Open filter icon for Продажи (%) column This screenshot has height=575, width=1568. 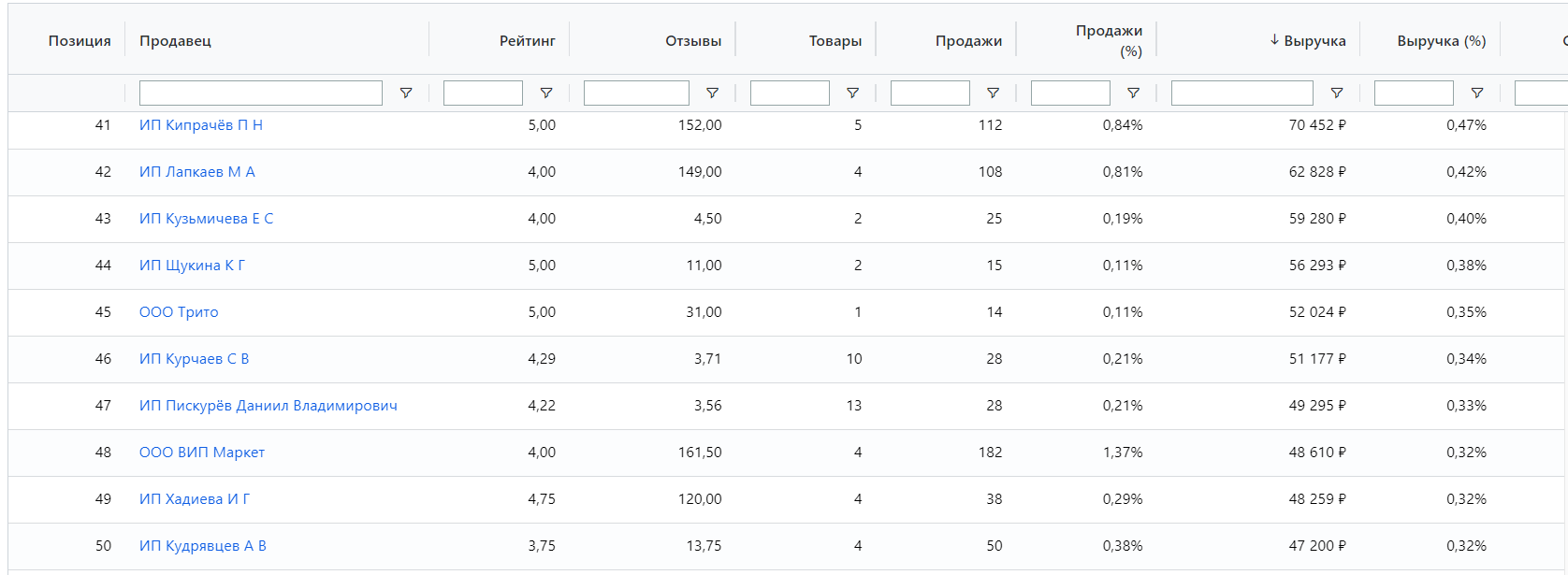coord(1133,93)
